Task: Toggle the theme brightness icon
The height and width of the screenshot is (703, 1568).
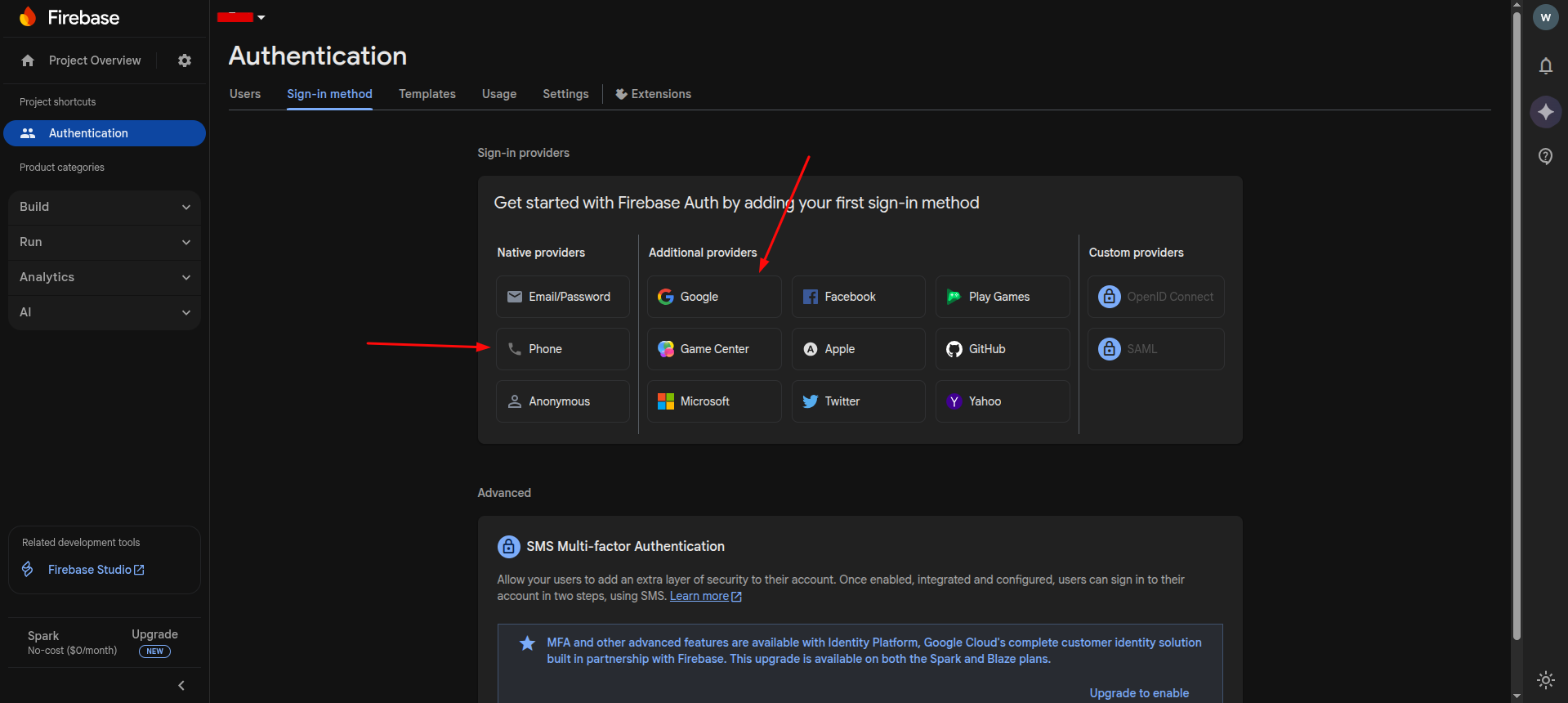Action: [x=1545, y=679]
